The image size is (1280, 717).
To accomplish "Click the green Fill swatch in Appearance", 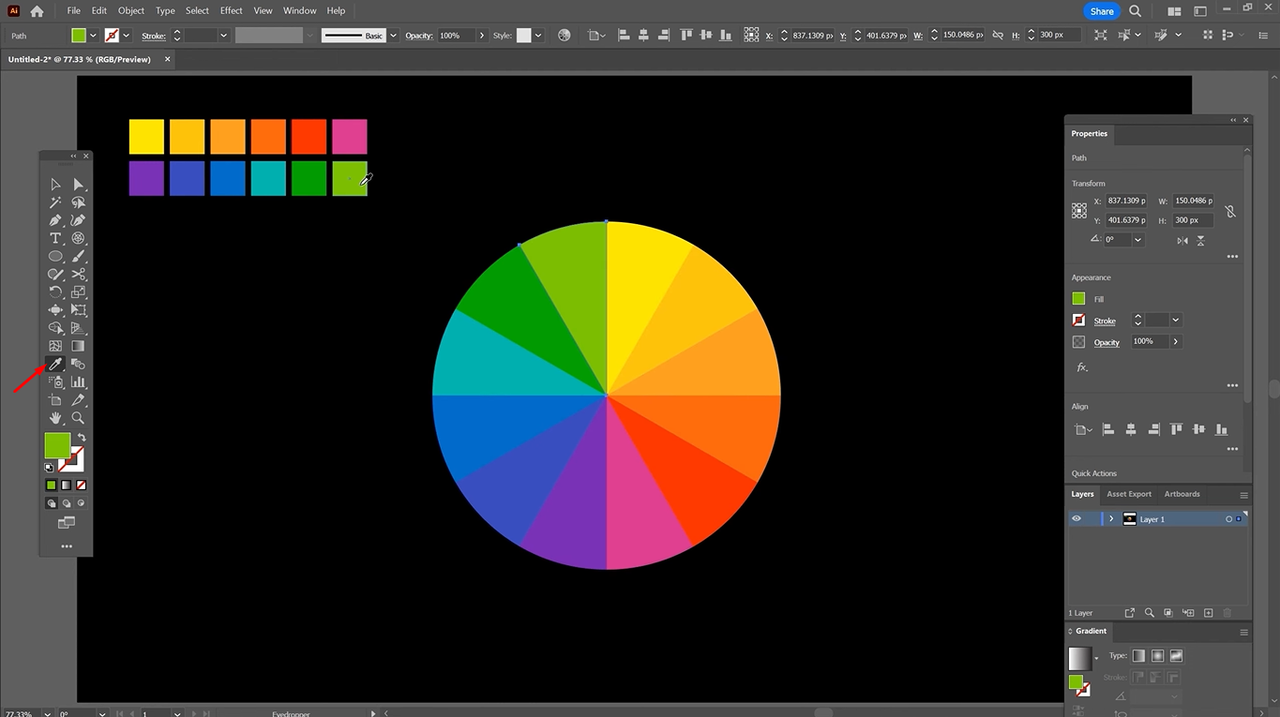I will [1079, 299].
